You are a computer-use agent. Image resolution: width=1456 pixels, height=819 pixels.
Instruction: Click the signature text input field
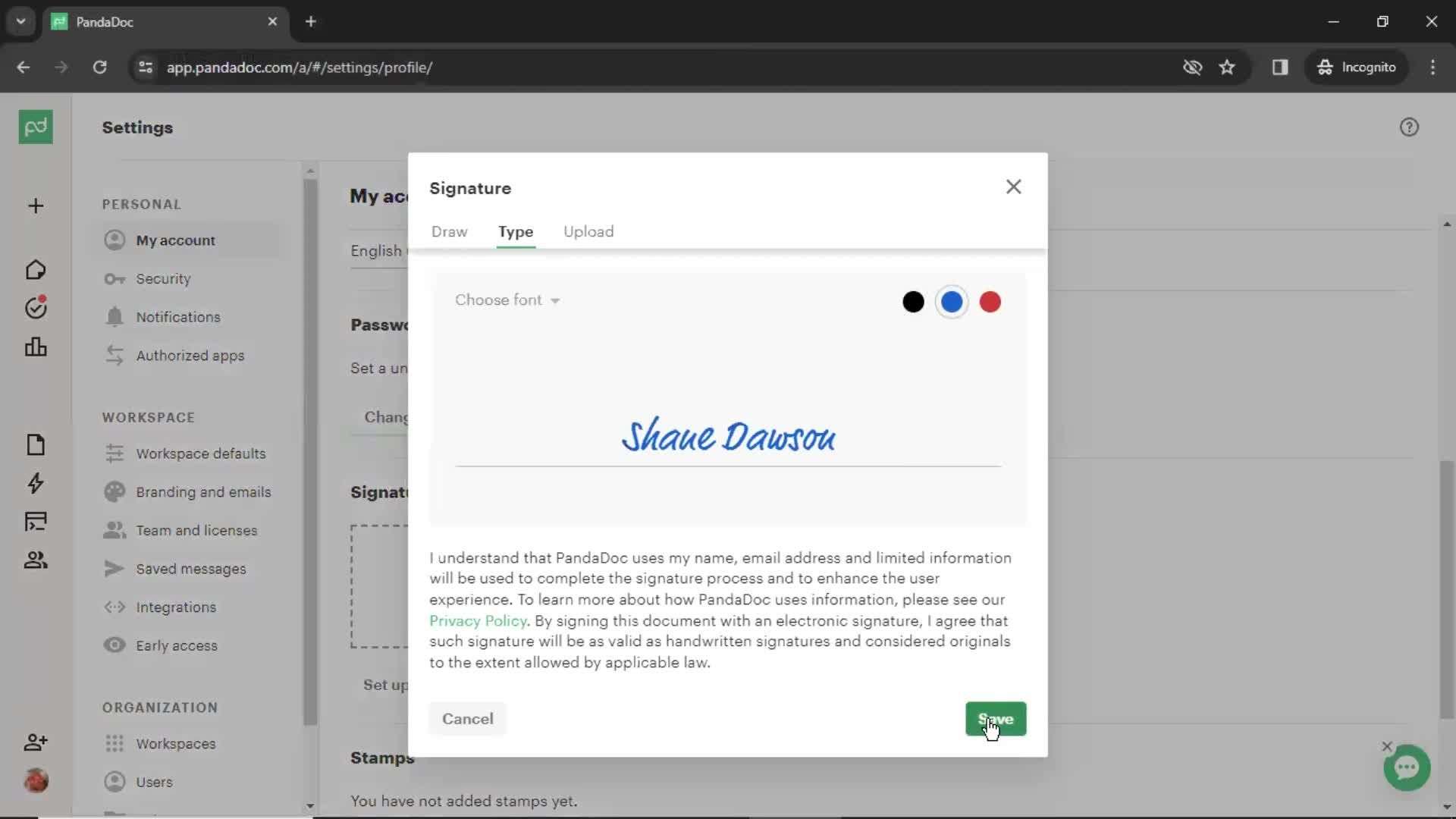pos(728,436)
